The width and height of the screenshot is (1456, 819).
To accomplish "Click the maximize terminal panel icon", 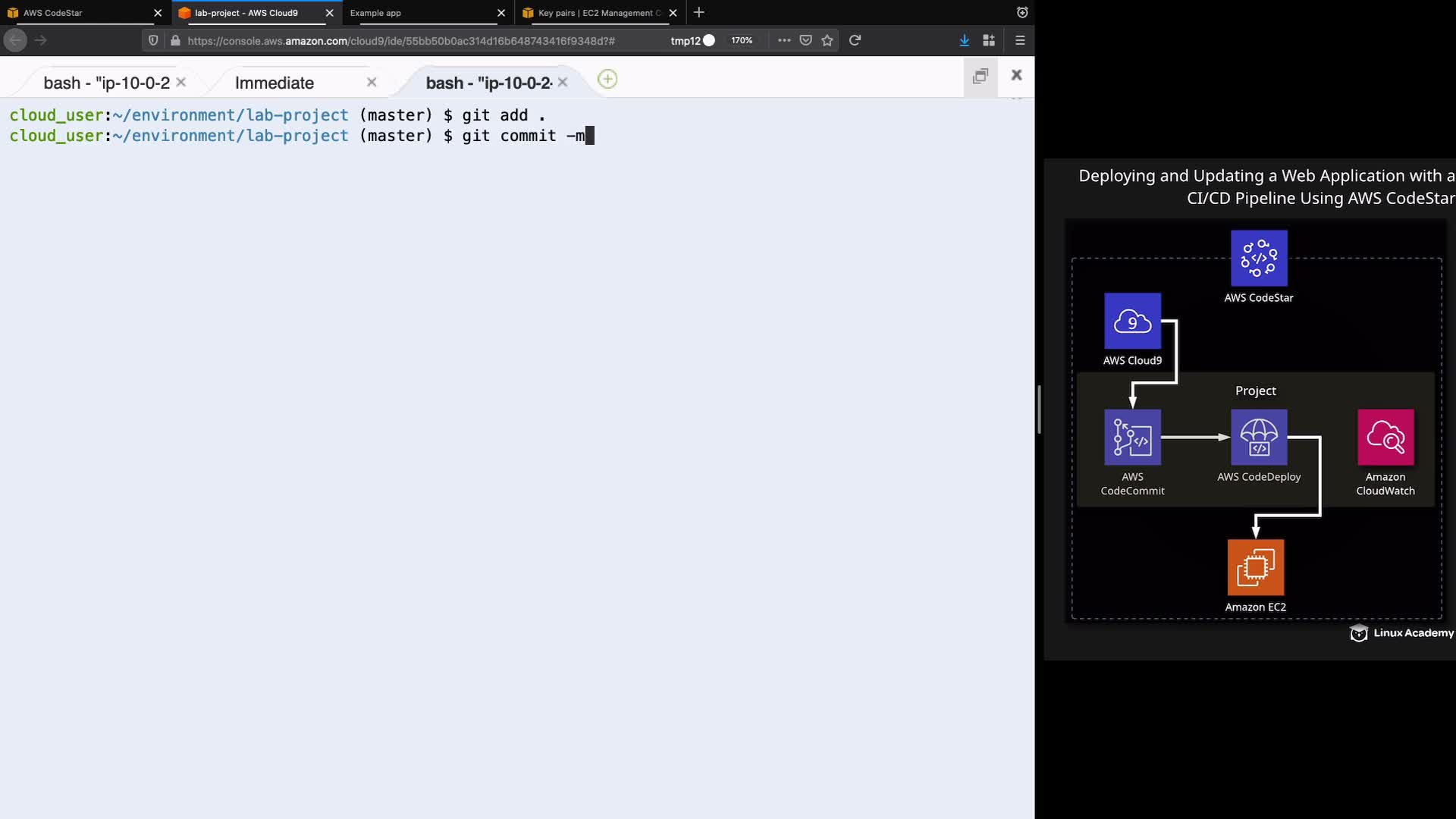I will [980, 76].
